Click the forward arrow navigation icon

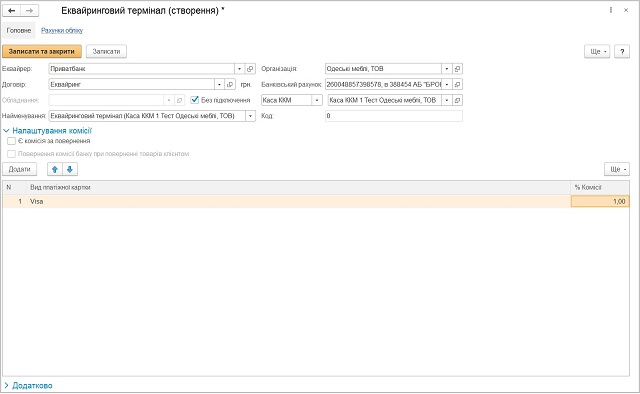pos(29,11)
